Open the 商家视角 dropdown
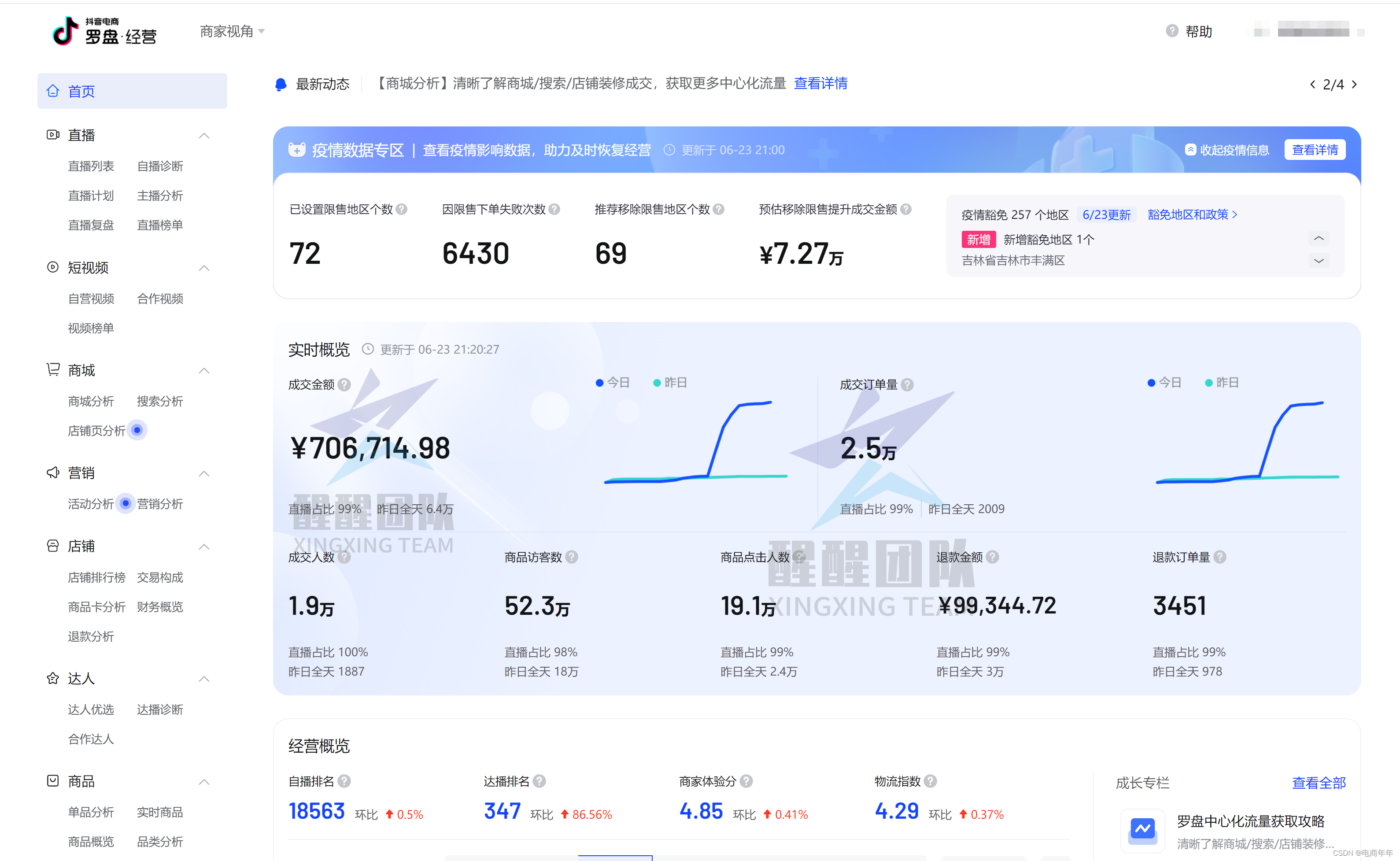Image resolution: width=1400 pixels, height=861 pixels. pyautogui.click(x=232, y=31)
